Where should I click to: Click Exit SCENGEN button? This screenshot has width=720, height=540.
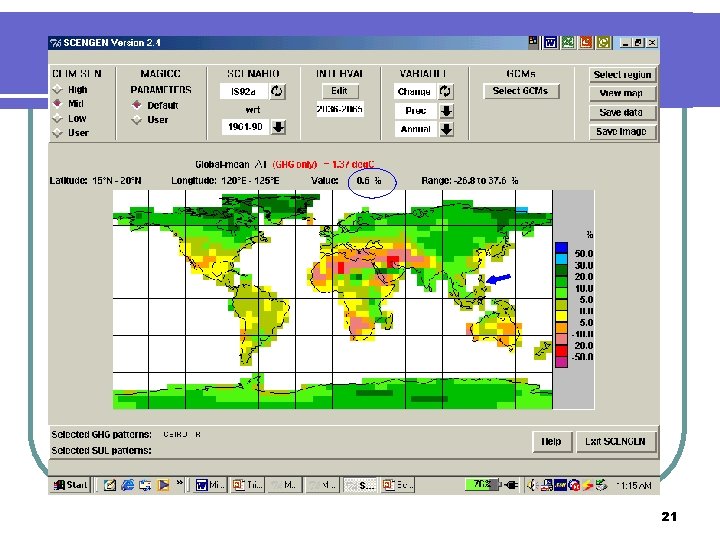616,441
